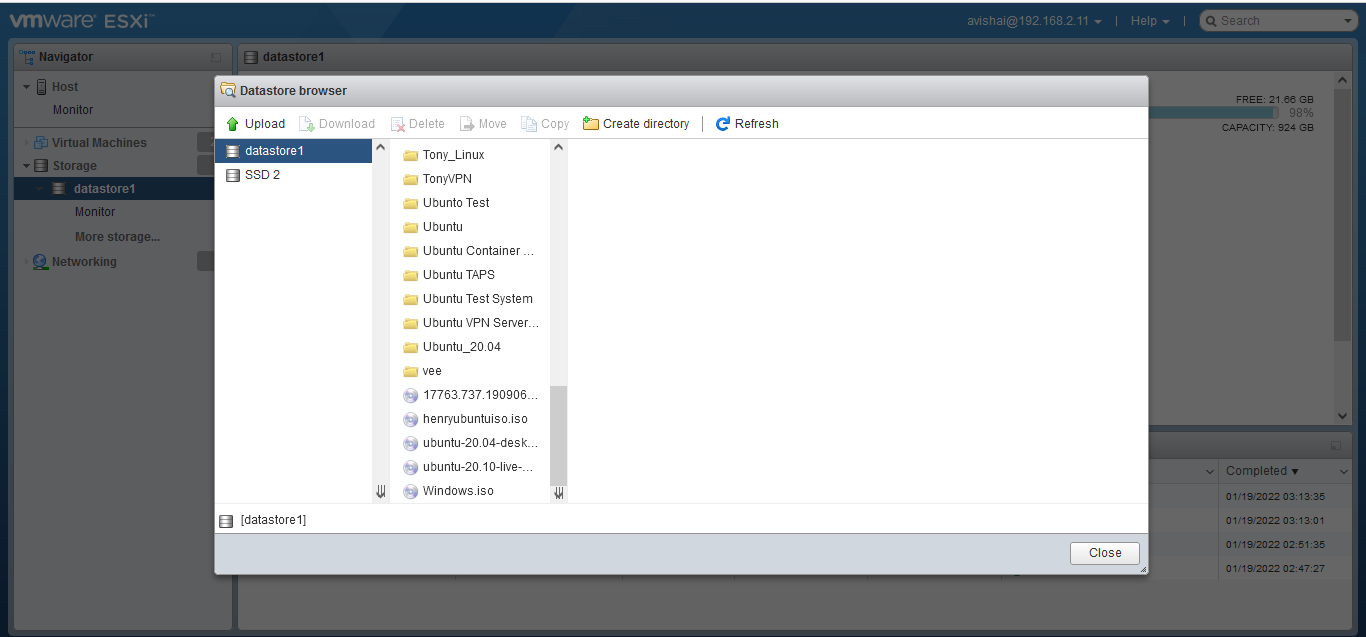The image size is (1366, 637).
Task: Sort tasks by the Completed column
Action: tap(1262, 471)
